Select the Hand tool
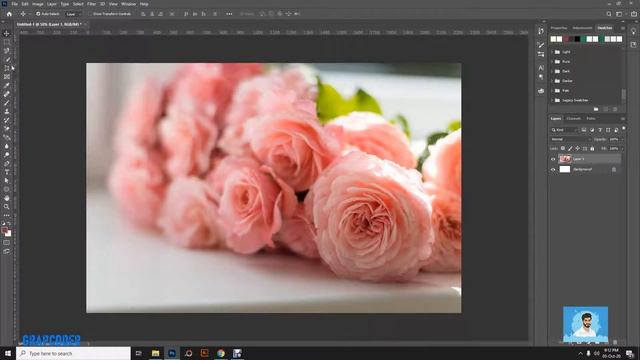This screenshot has width=640, height=360. [x=7, y=198]
